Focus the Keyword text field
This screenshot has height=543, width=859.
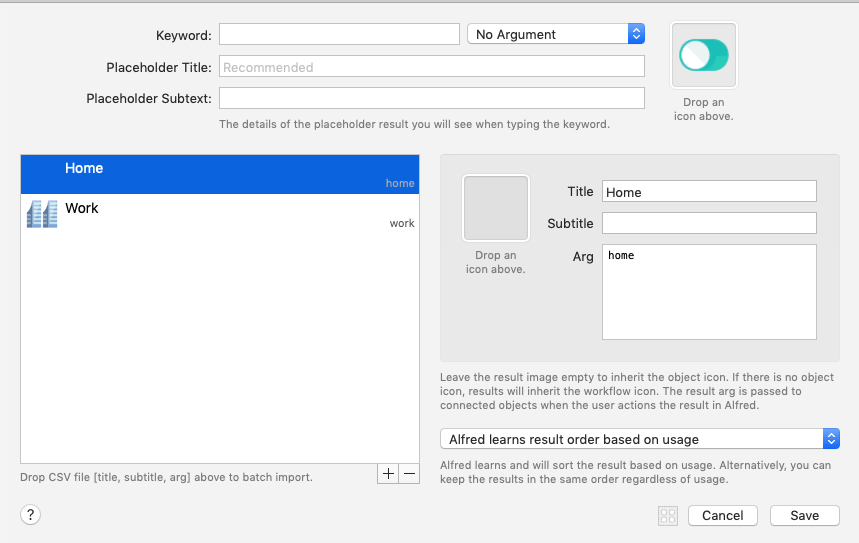coord(339,34)
